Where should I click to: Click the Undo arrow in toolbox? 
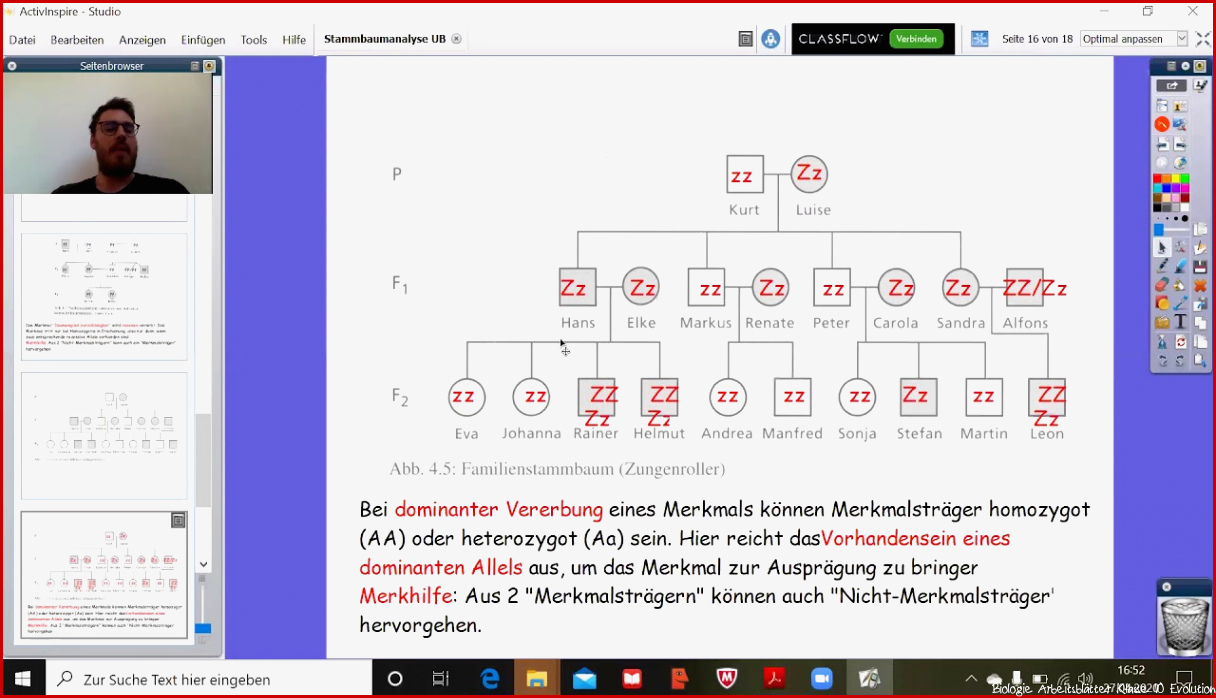pos(1162,360)
